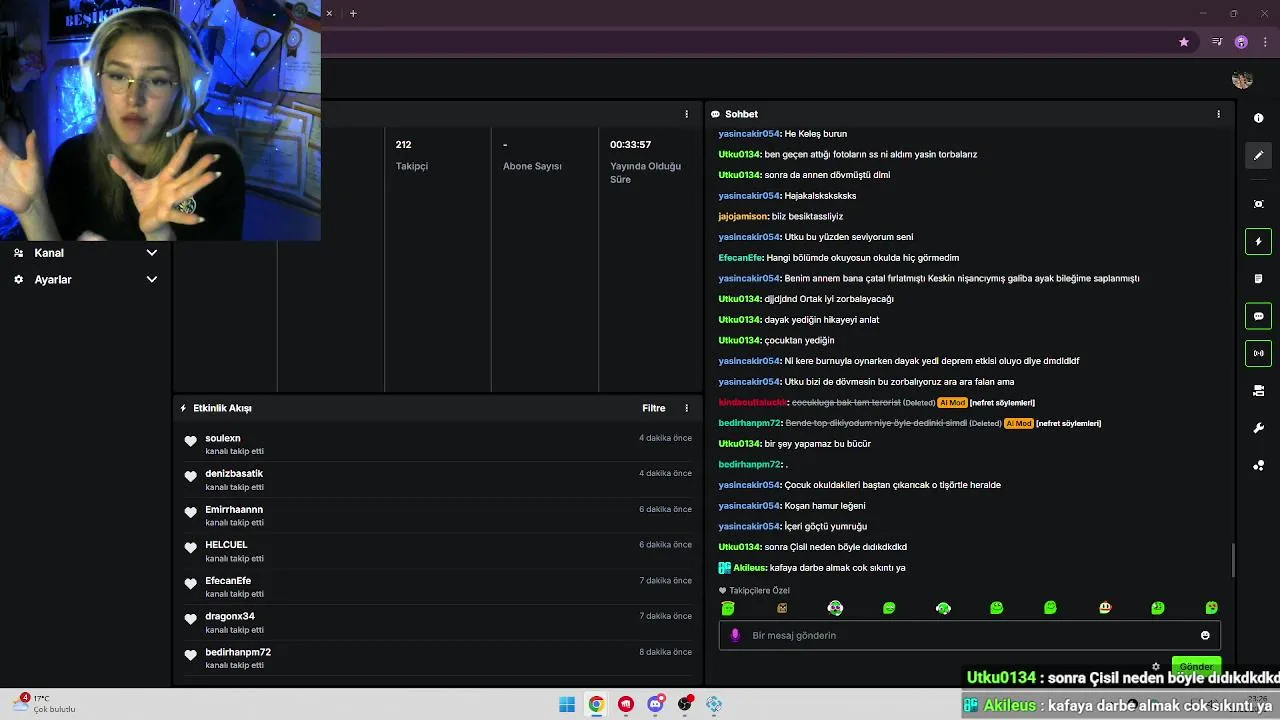Click Emirrhaannn in the activity feed

click(x=234, y=510)
